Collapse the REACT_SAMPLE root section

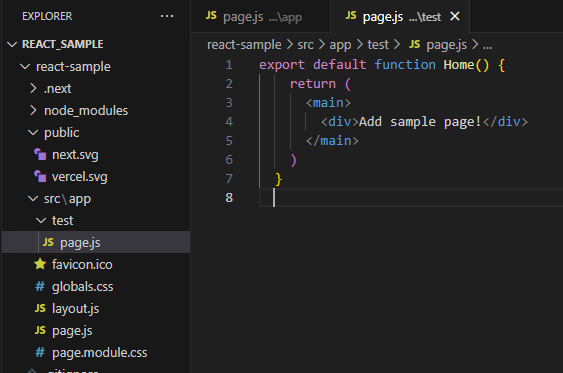point(12,44)
